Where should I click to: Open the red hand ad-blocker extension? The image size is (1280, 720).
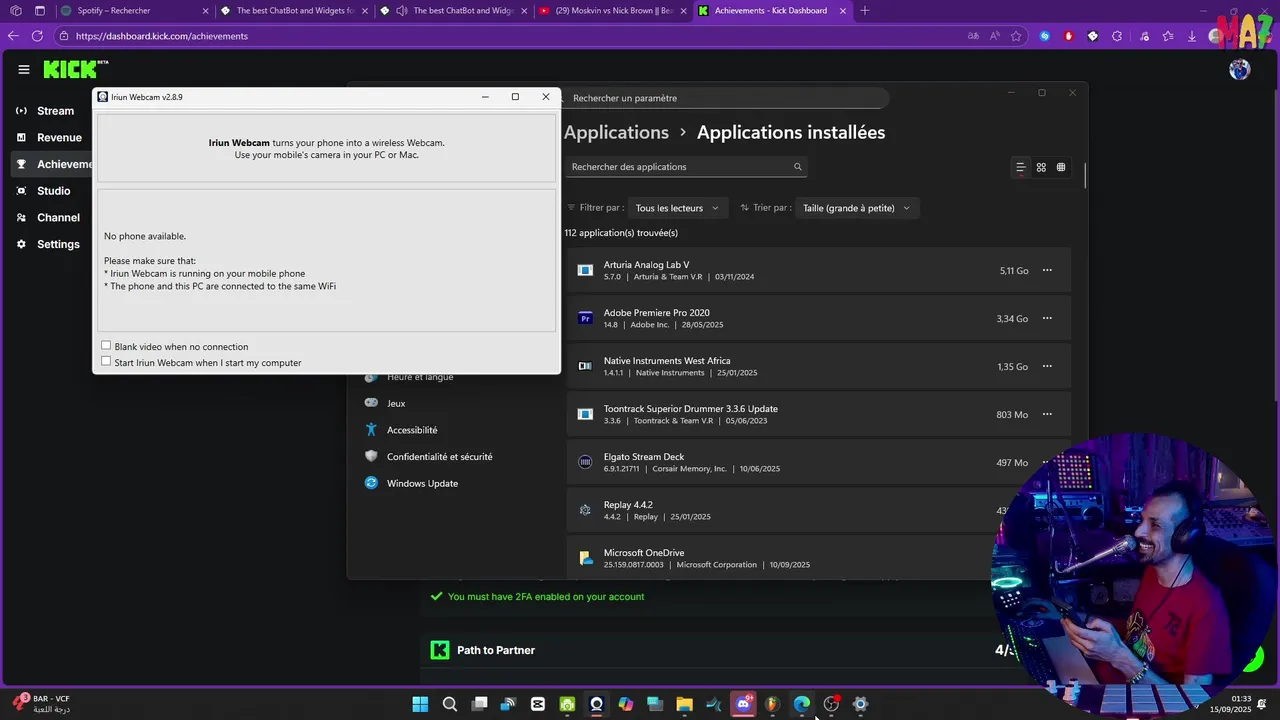(x=1069, y=36)
